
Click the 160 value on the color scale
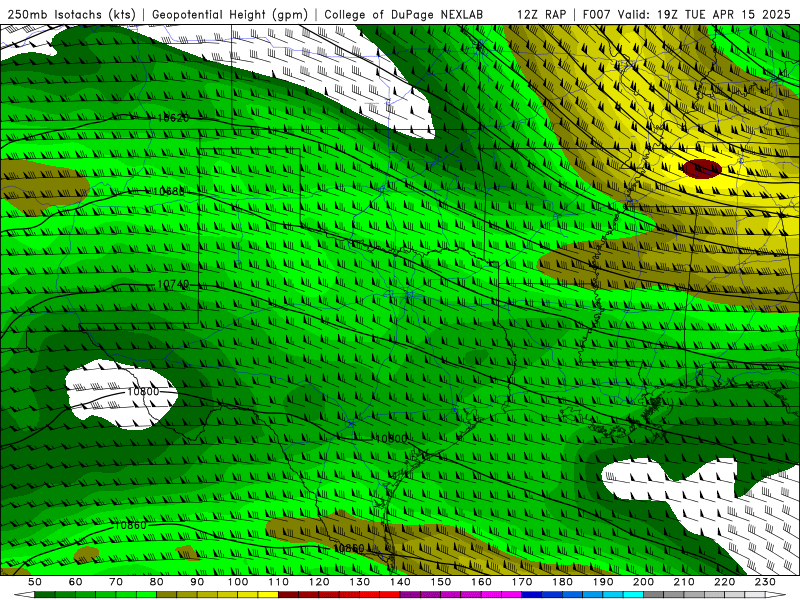point(481,582)
